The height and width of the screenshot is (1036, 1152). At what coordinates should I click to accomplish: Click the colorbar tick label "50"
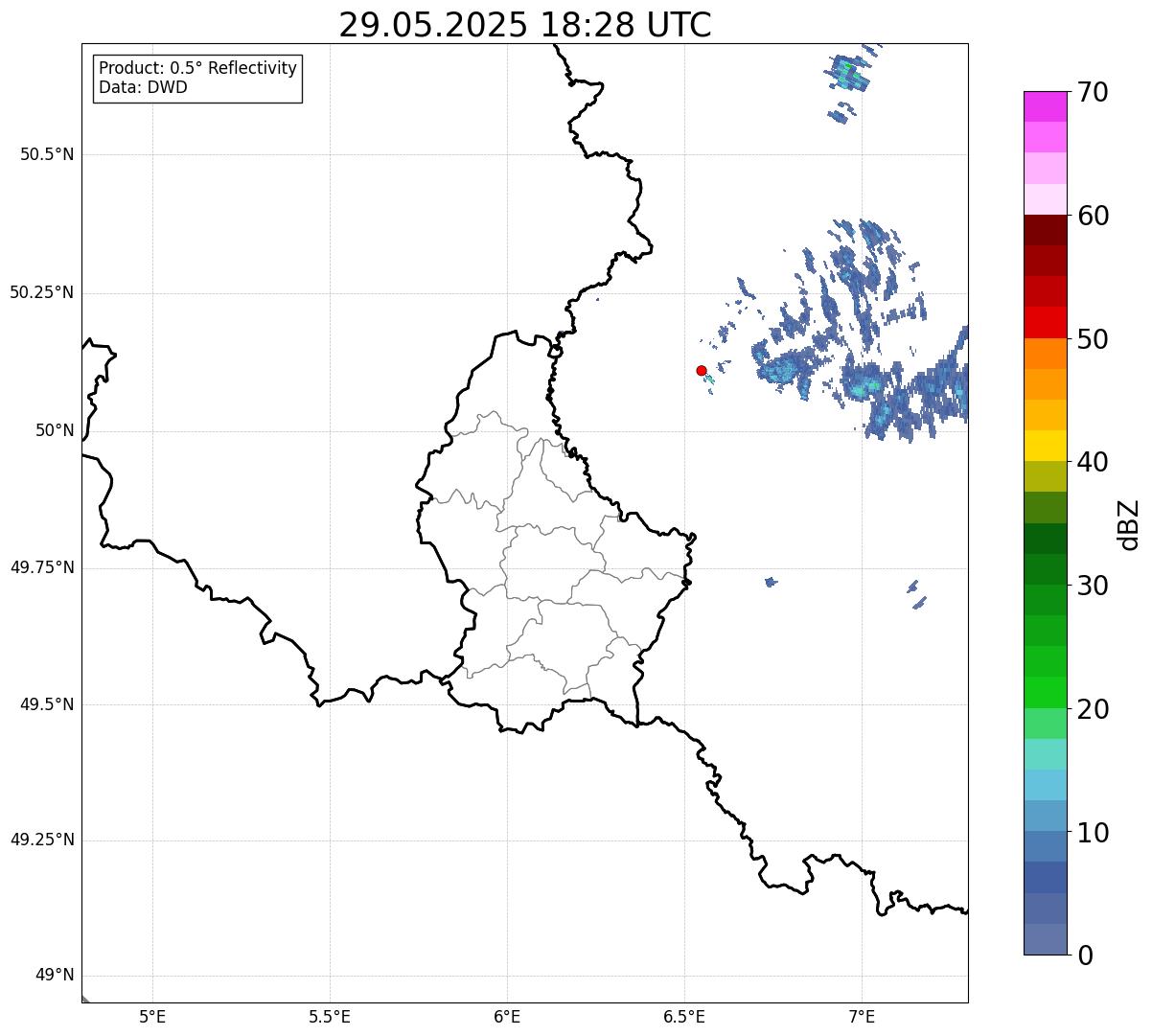[x=1094, y=339]
